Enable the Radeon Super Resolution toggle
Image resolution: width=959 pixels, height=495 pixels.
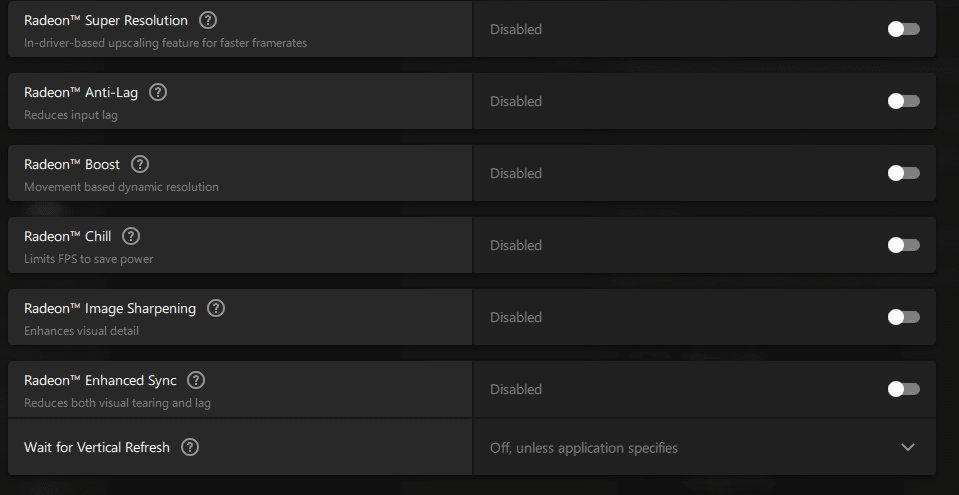(x=904, y=29)
